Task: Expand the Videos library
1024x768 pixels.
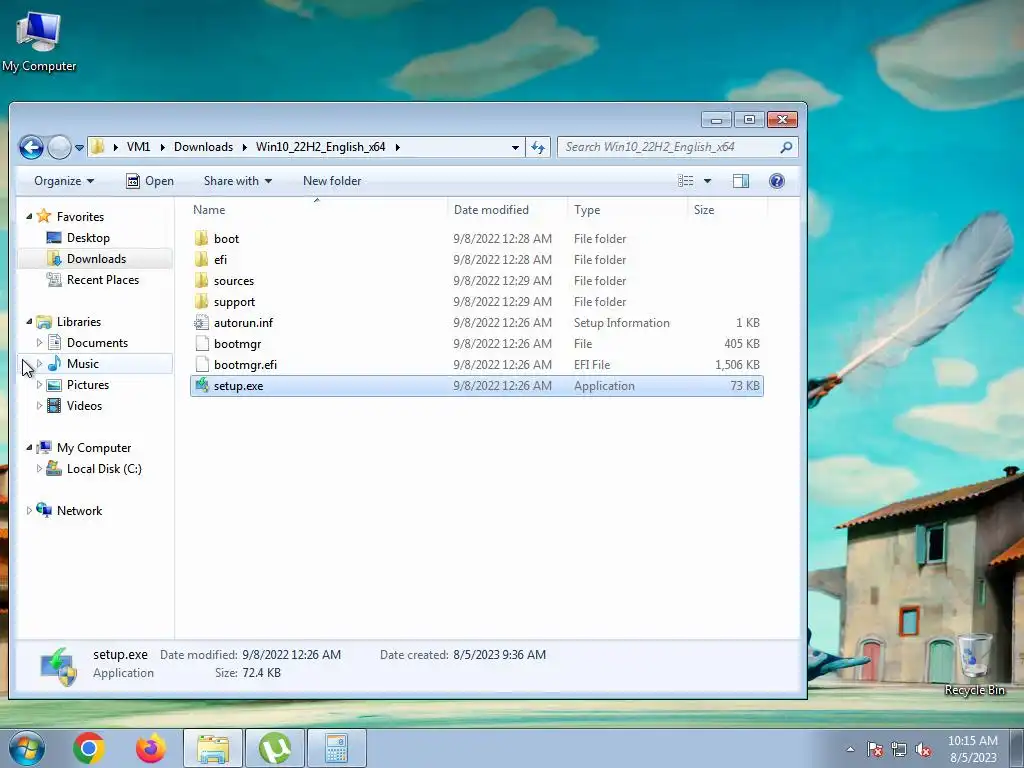Action: 39,406
